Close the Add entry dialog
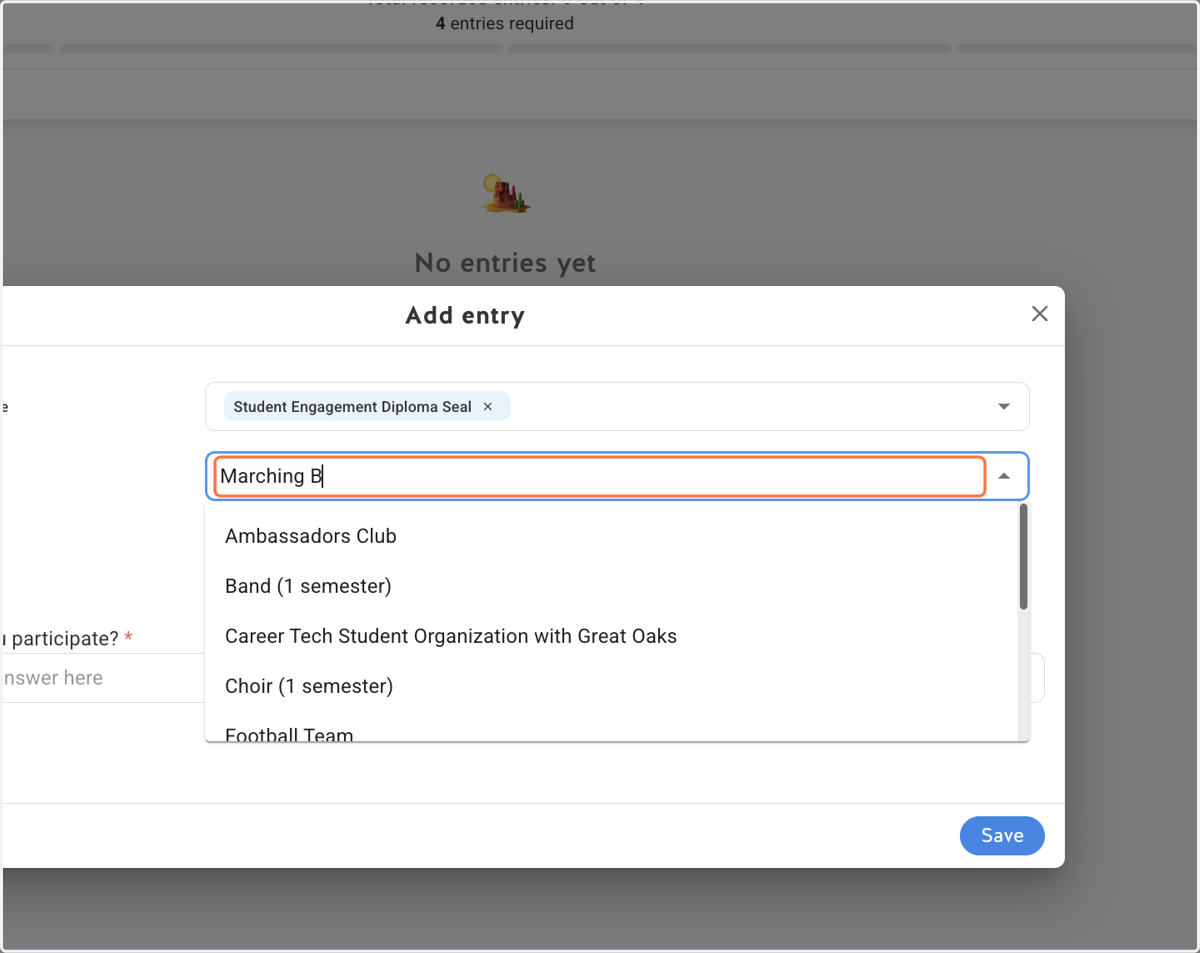 pos(1040,314)
